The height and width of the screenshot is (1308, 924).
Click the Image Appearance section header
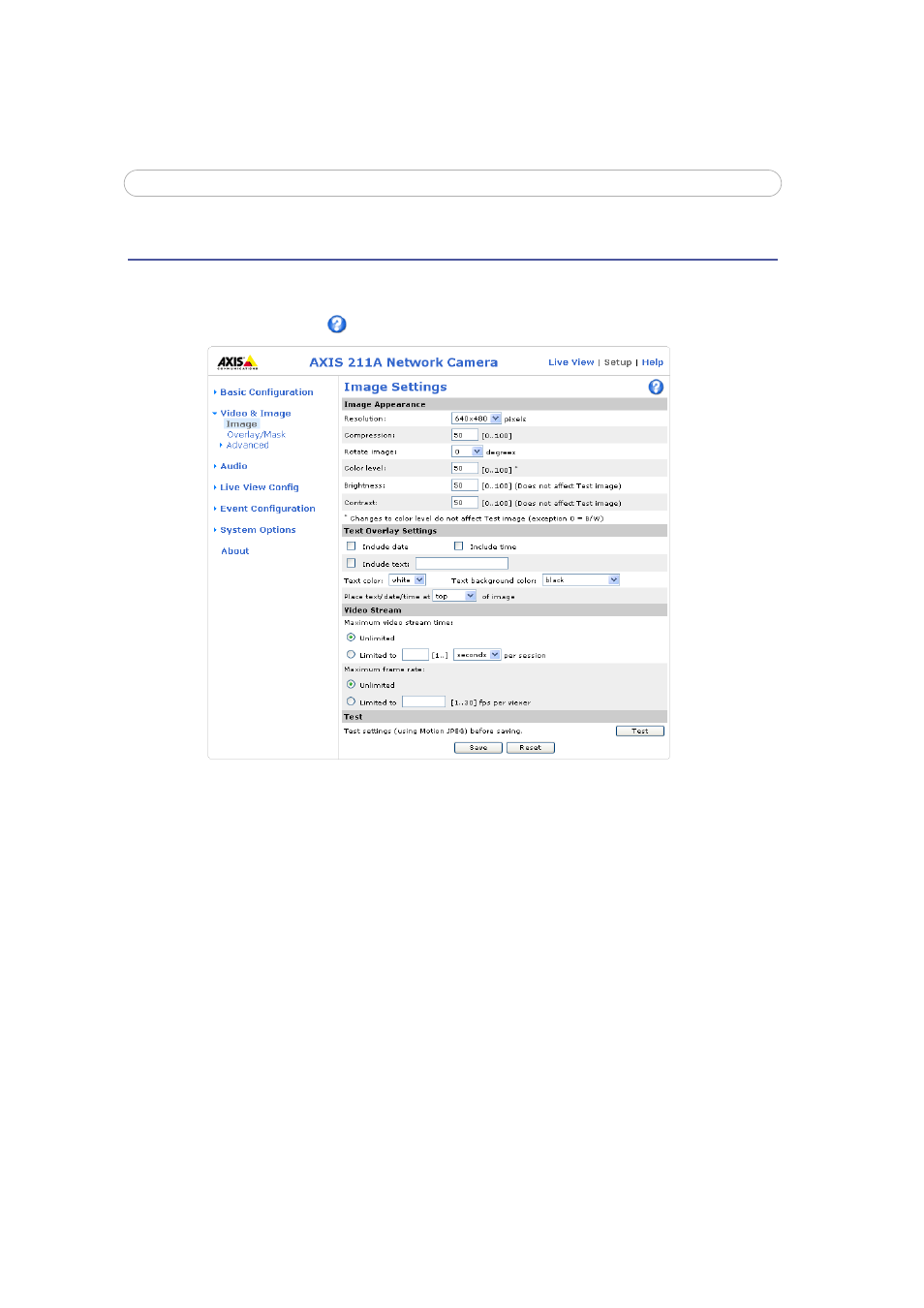pyautogui.click(x=385, y=404)
